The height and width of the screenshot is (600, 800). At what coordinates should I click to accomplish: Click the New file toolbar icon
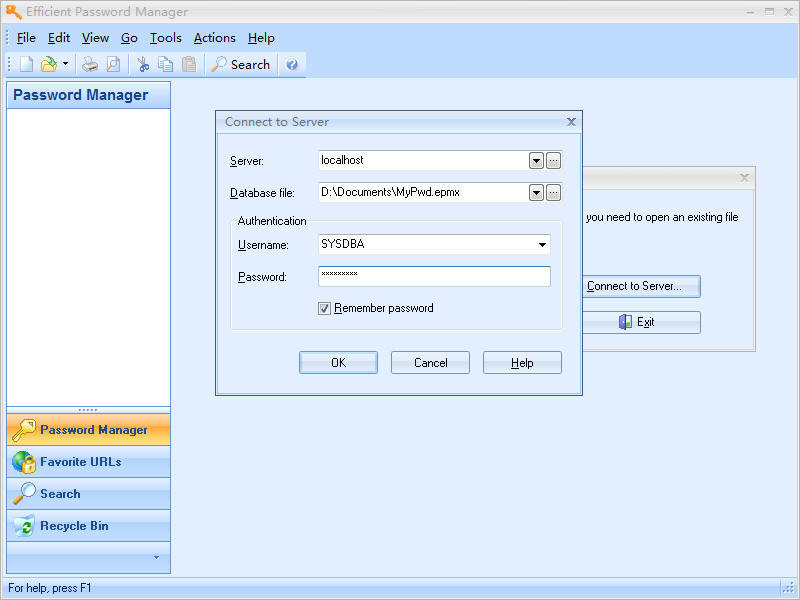(x=27, y=64)
